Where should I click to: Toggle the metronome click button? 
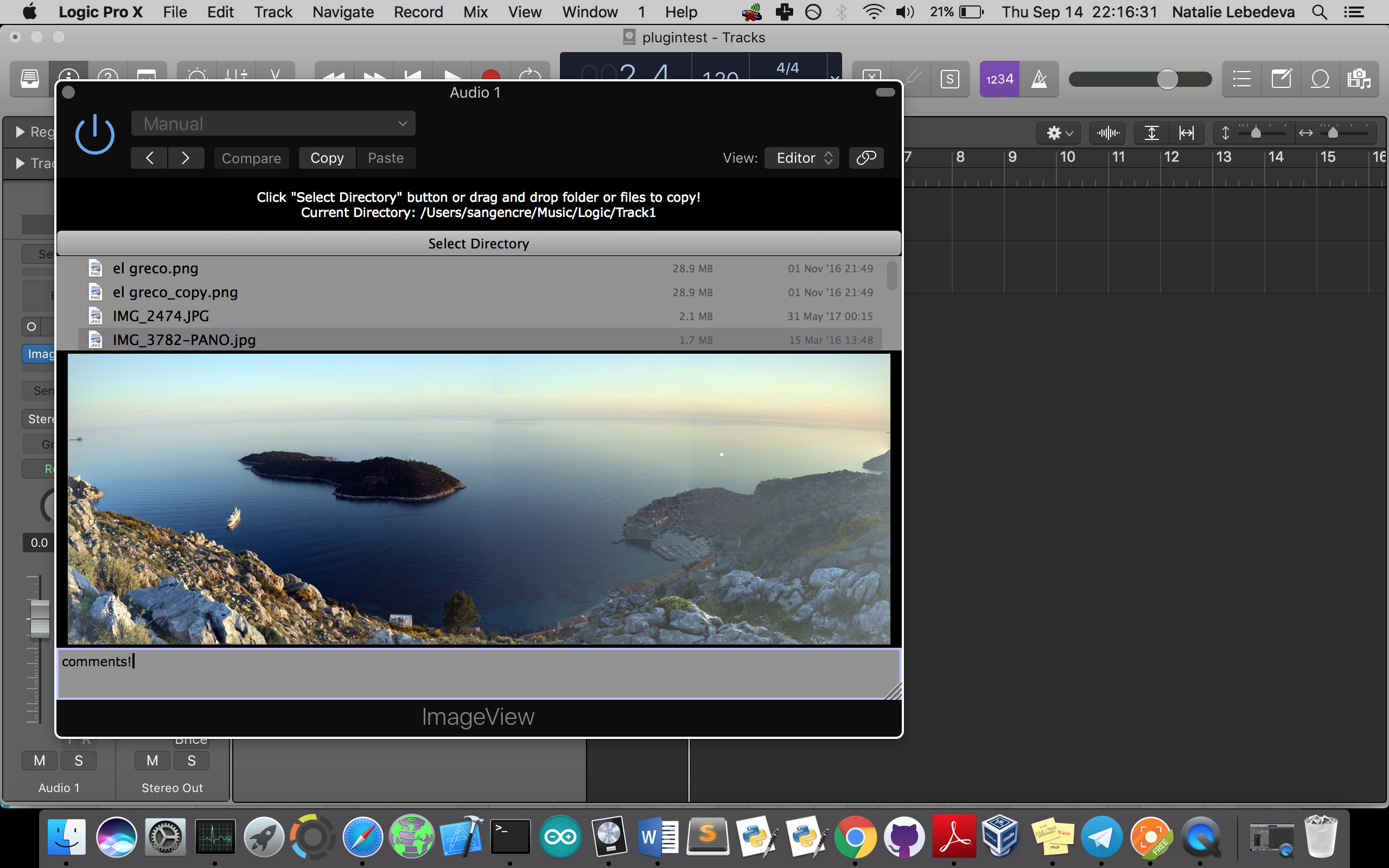[x=1039, y=79]
